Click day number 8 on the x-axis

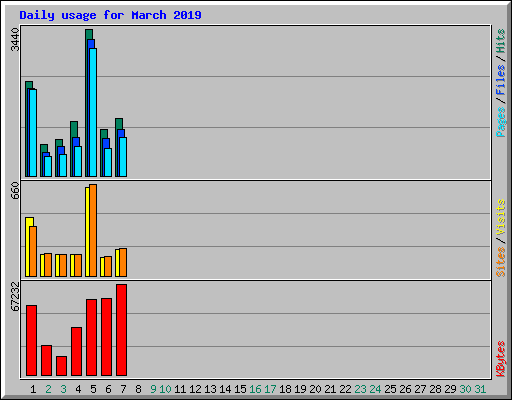[138, 389]
